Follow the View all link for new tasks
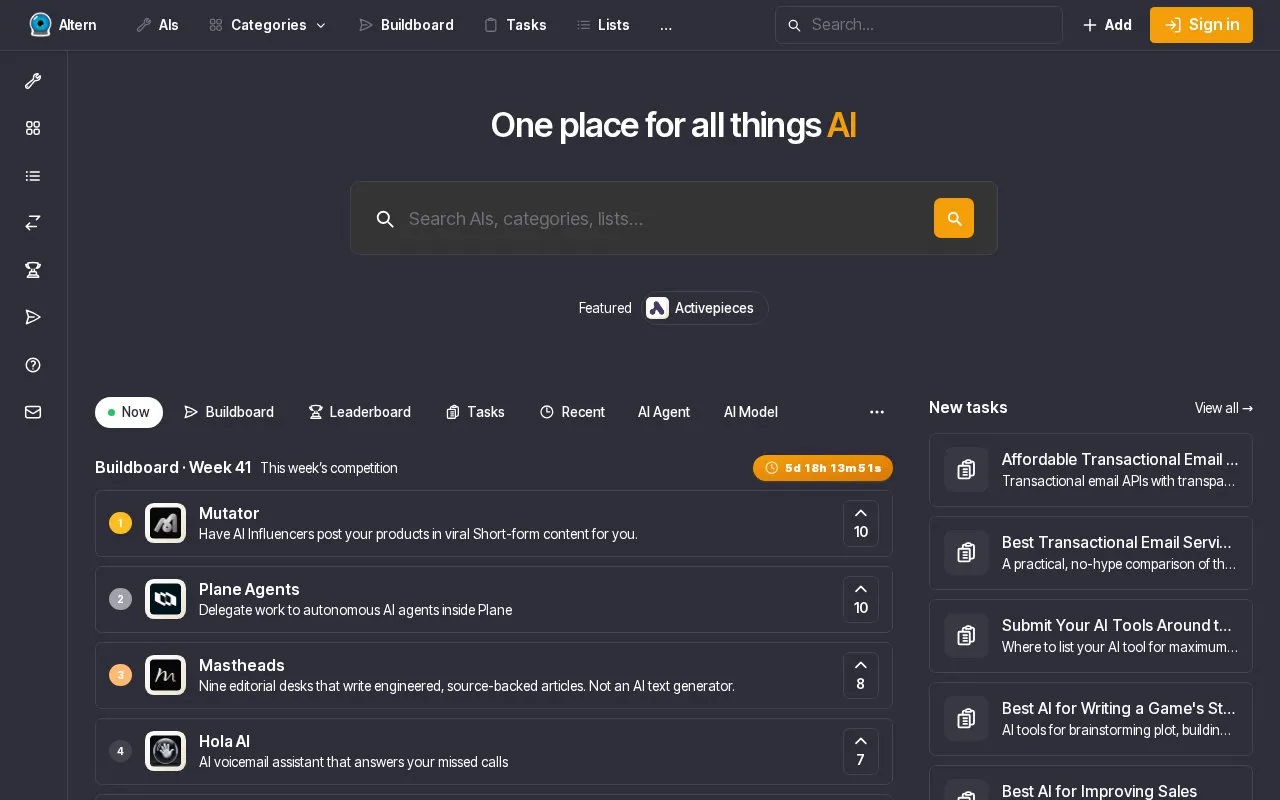Viewport: 1280px width, 800px height. click(x=1224, y=408)
